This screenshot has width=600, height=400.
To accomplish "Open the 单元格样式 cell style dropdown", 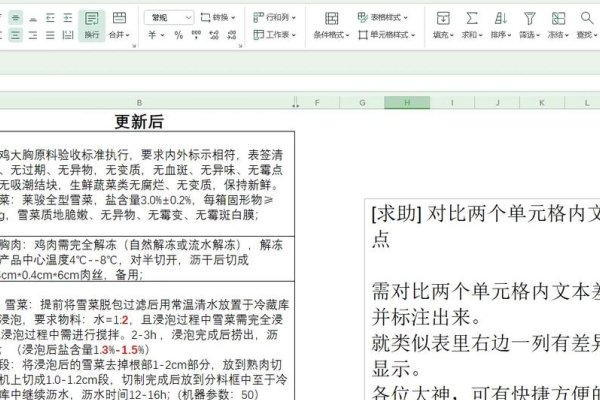I will (x=386, y=35).
